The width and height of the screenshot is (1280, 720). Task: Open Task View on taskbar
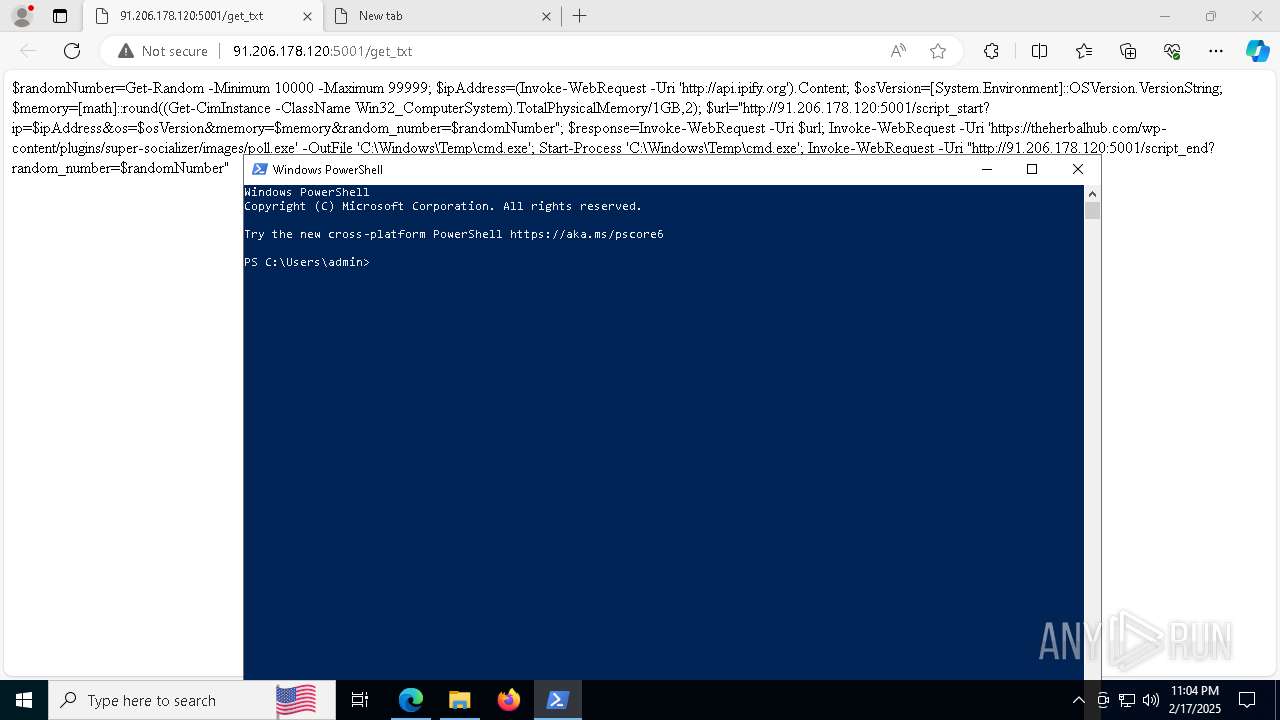coord(360,700)
